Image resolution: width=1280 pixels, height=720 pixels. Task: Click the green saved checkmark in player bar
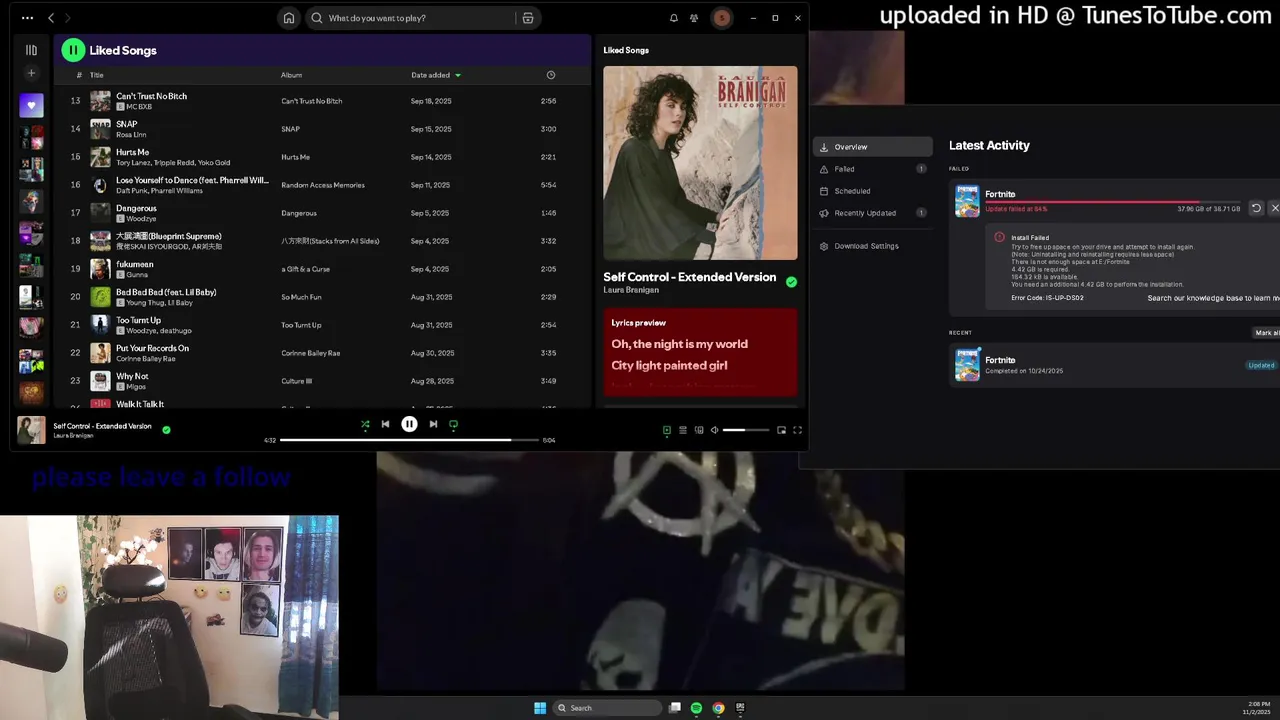[166, 430]
